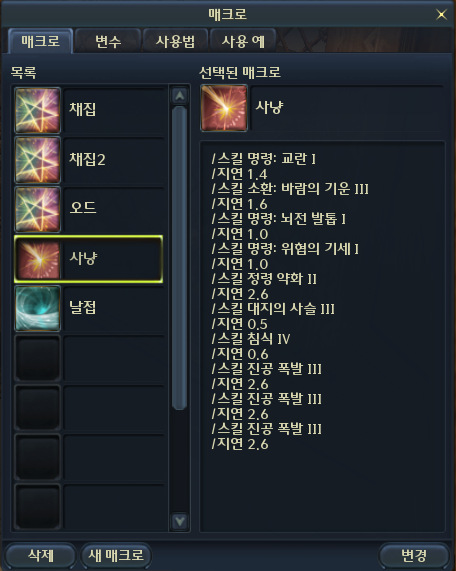Viewport: 456px width, 571px height.
Task: Click the macro list scrollbar thumb
Action: pyautogui.click(x=179, y=258)
